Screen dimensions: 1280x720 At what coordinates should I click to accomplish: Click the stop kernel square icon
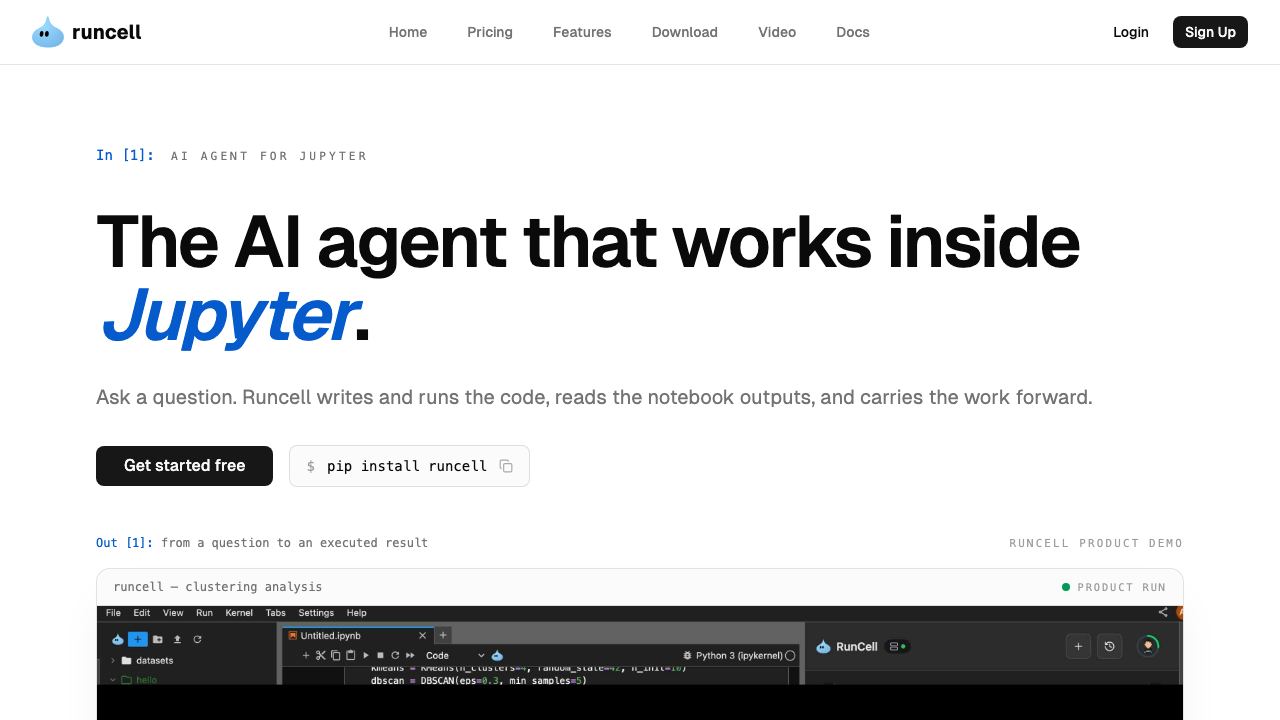[380, 655]
